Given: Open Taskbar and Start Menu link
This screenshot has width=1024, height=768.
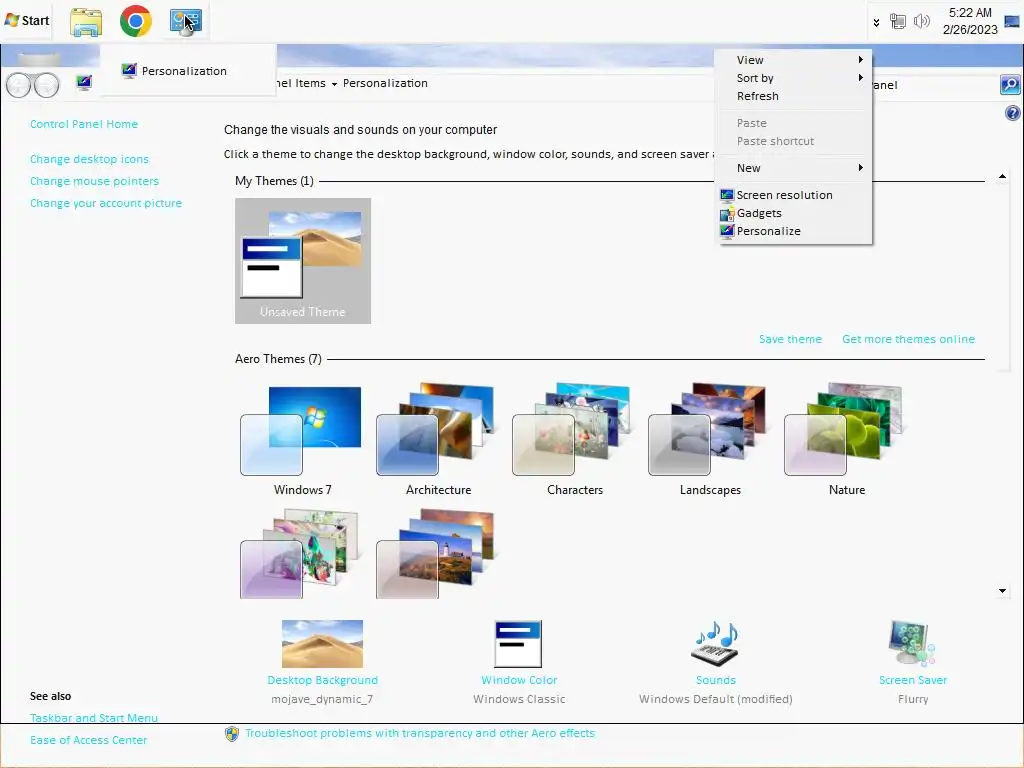Looking at the screenshot, I should [x=94, y=718].
